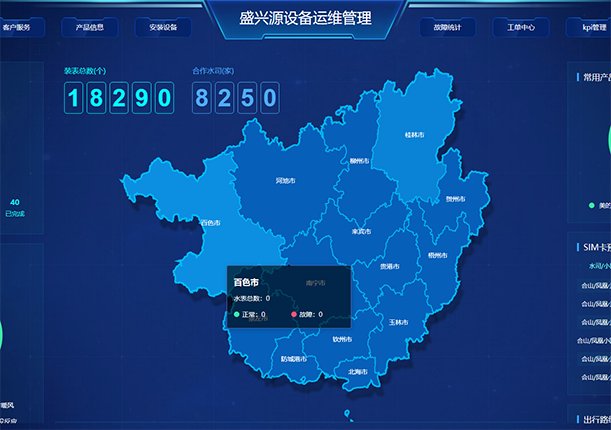Select 河池市 on the map
The height and width of the screenshot is (430, 611).
click(x=285, y=181)
